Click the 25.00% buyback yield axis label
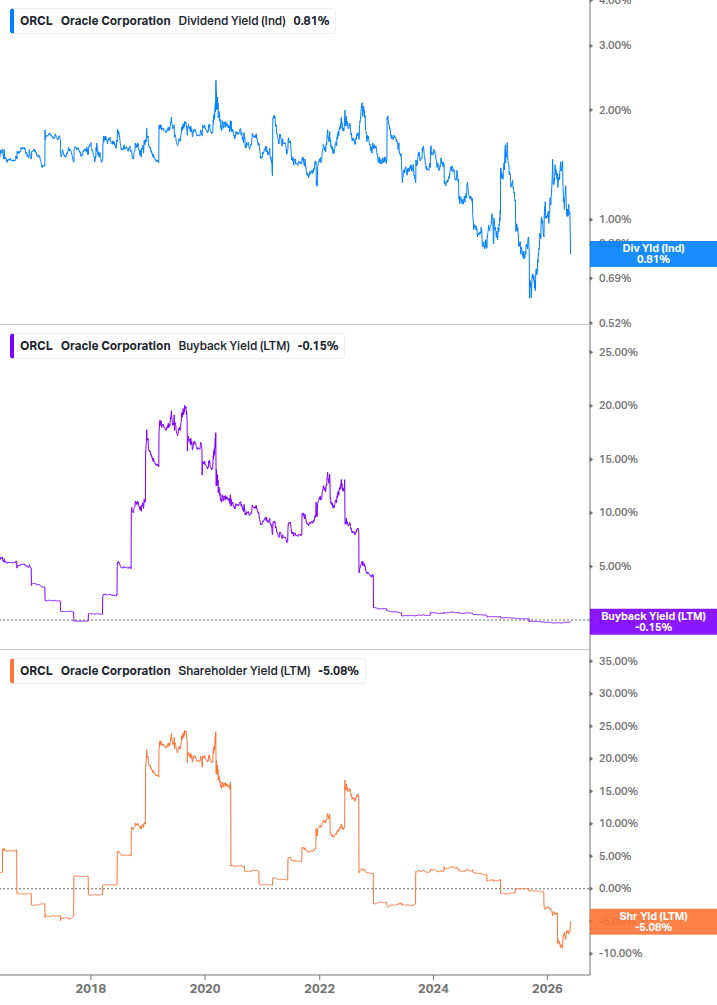The height and width of the screenshot is (1005, 717). tap(618, 353)
